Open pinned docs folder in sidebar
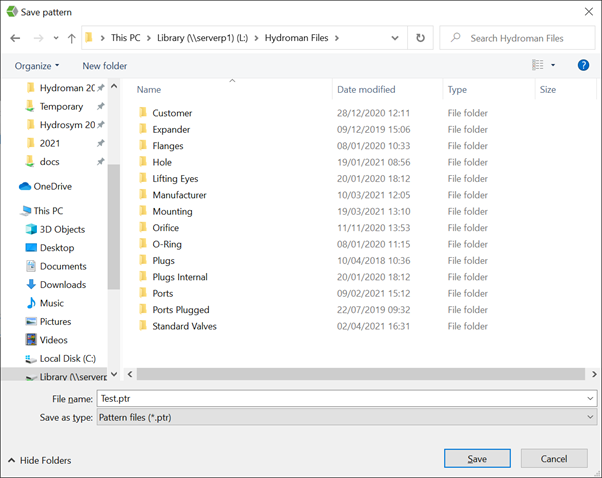 coord(50,162)
